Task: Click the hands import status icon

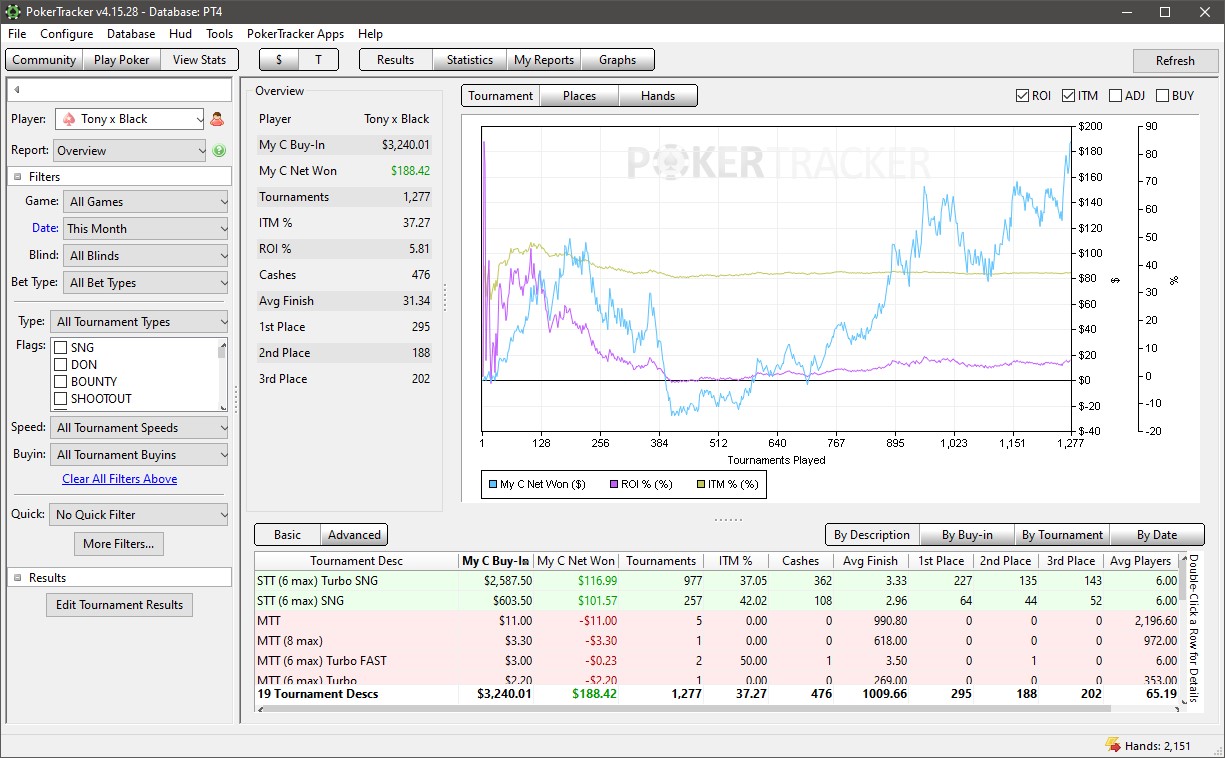Action: 1112,745
